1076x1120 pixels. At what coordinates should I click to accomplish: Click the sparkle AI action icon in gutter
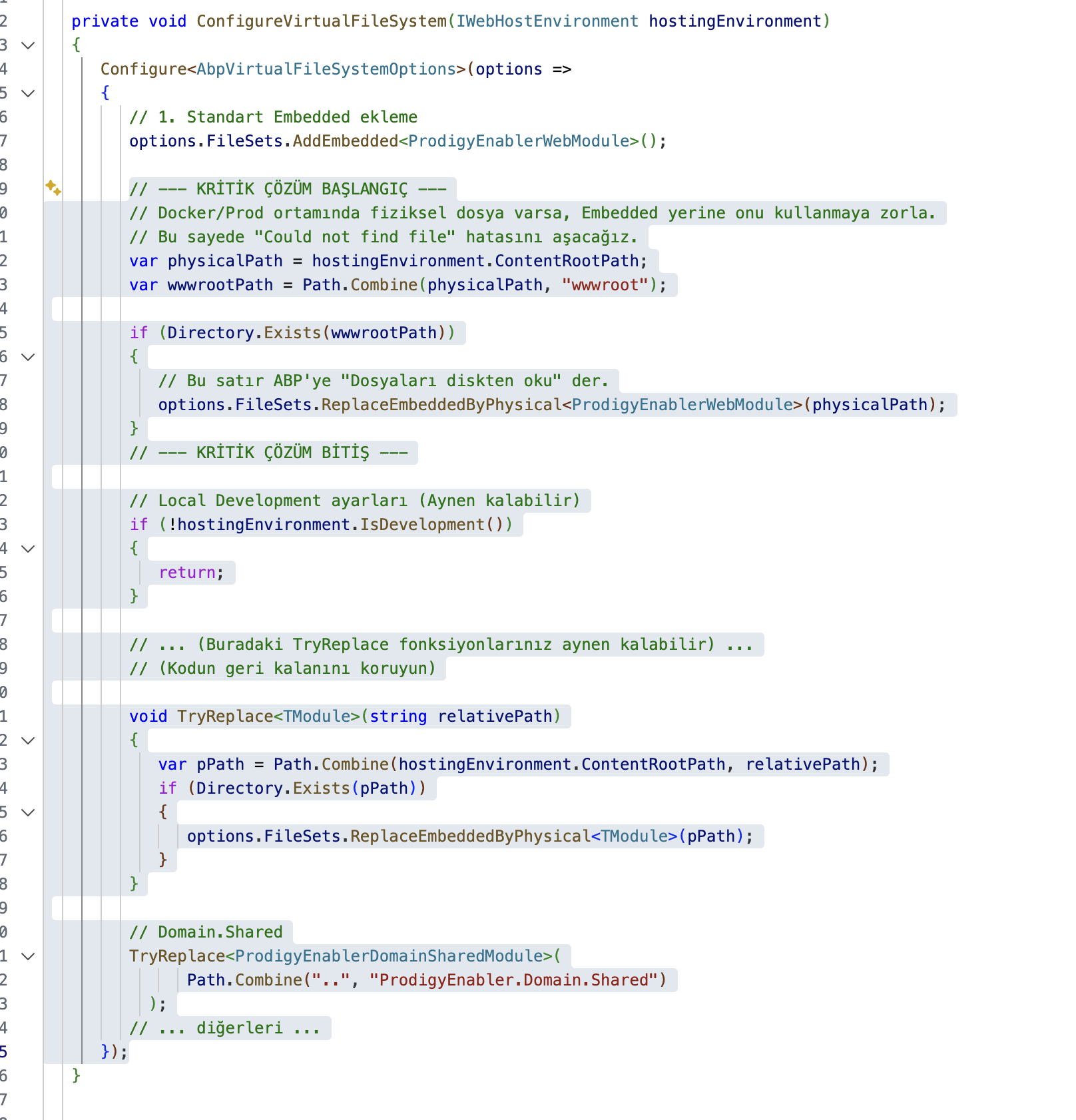coord(53,188)
